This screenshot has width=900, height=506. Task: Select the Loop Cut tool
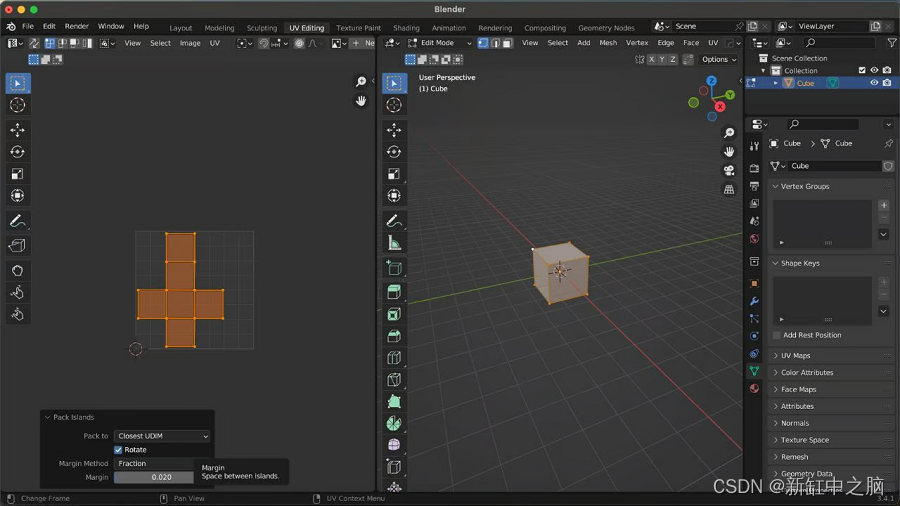[x=394, y=358]
